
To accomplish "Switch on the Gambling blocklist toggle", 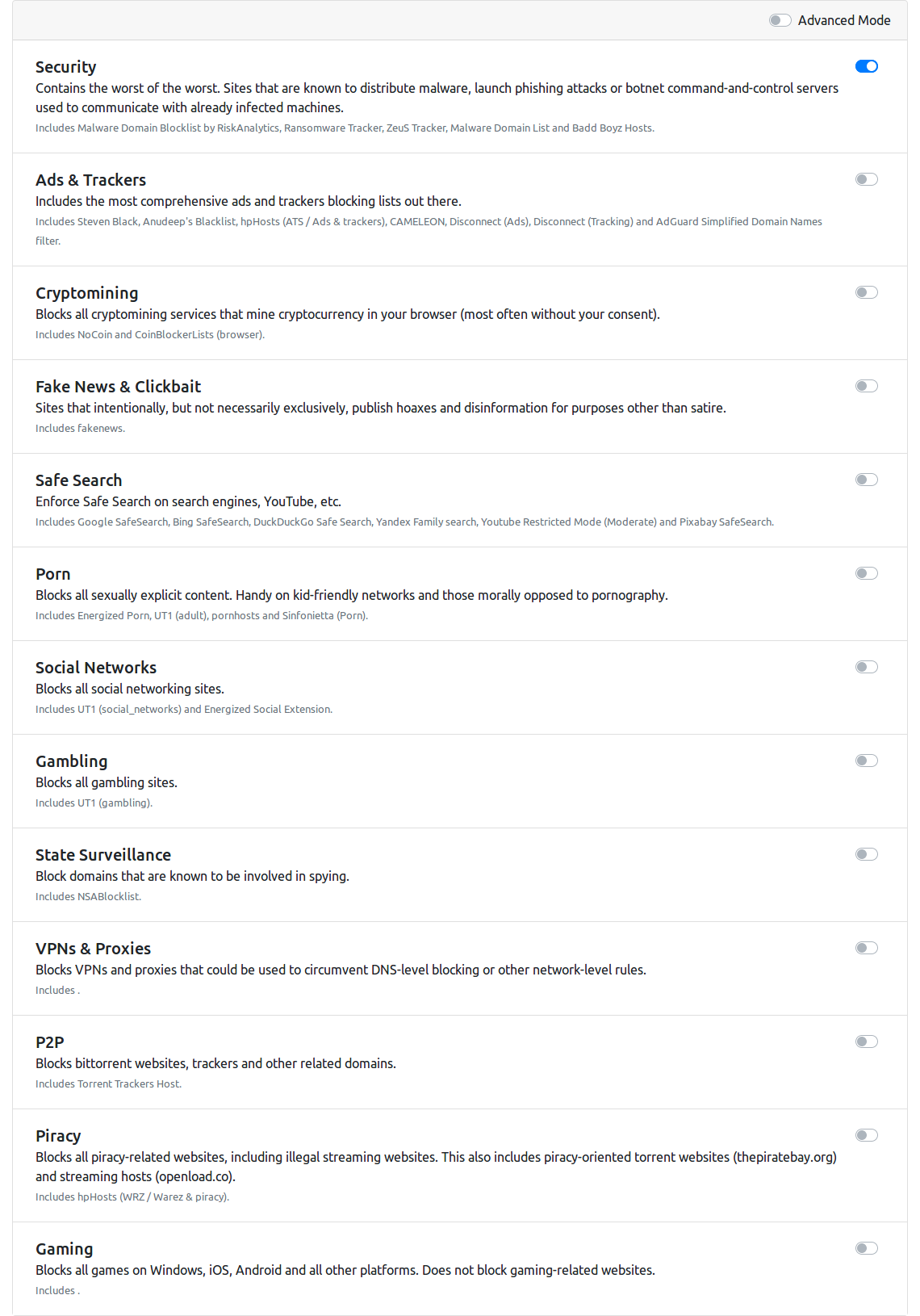I will (x=867, y=761).
